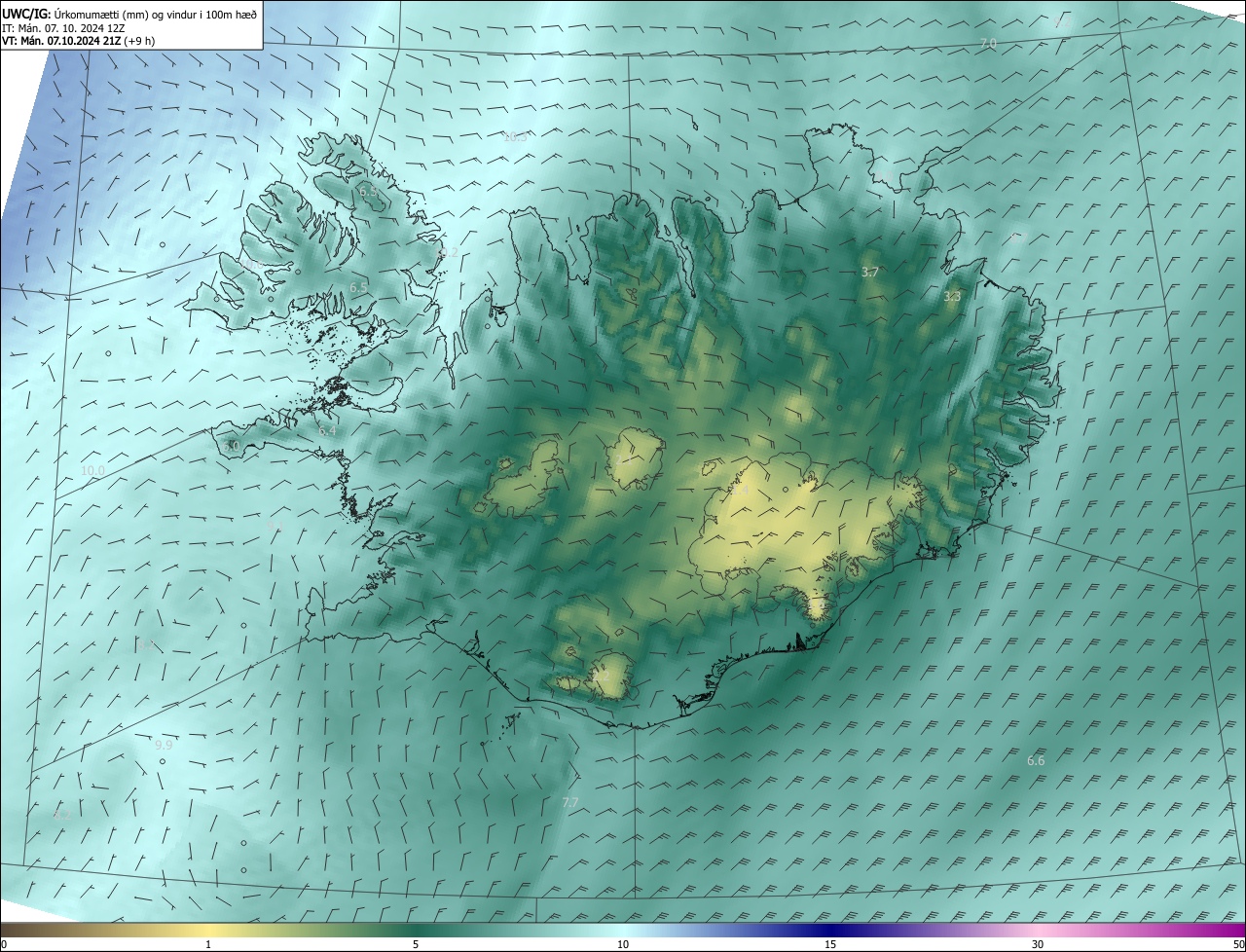
Task: Click the map value label '10.5'
Action: pyautogui.click(x=516, y=137)
